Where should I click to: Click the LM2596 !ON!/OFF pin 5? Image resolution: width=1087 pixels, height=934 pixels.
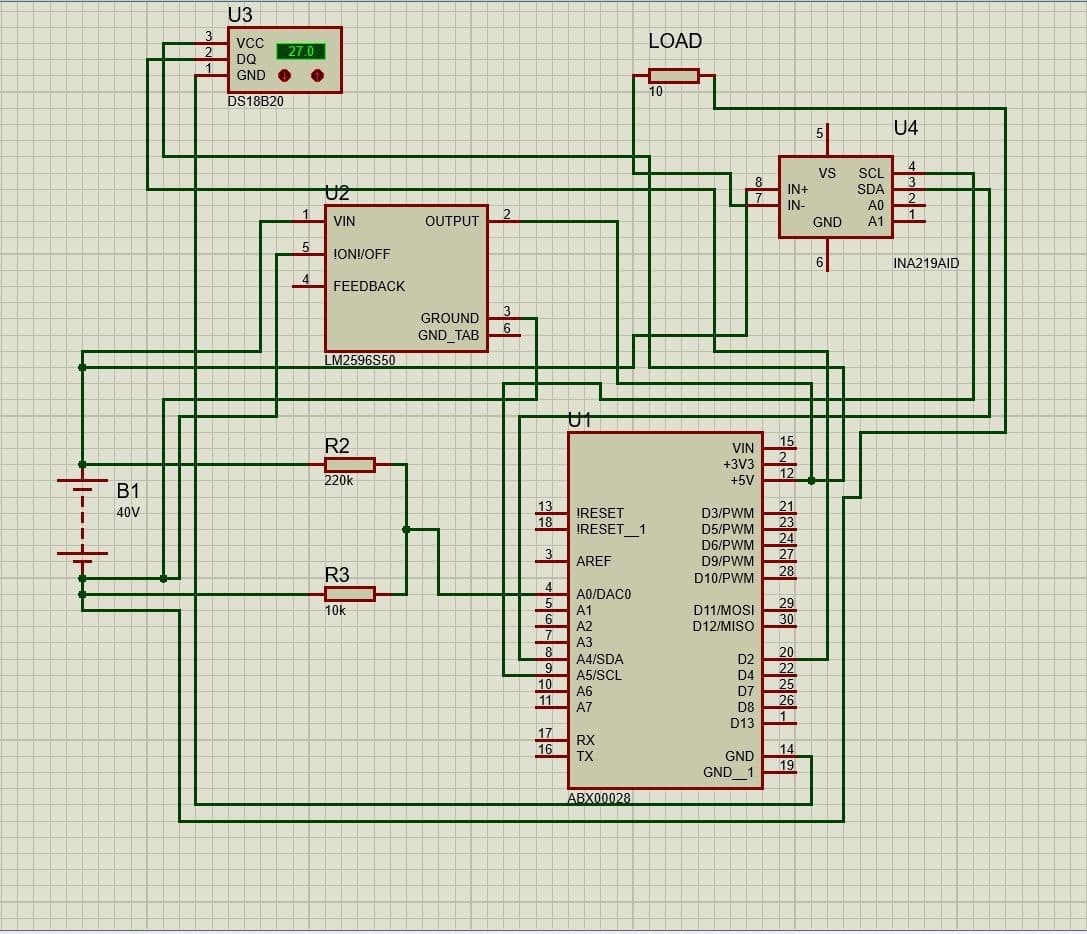(308, 254)
